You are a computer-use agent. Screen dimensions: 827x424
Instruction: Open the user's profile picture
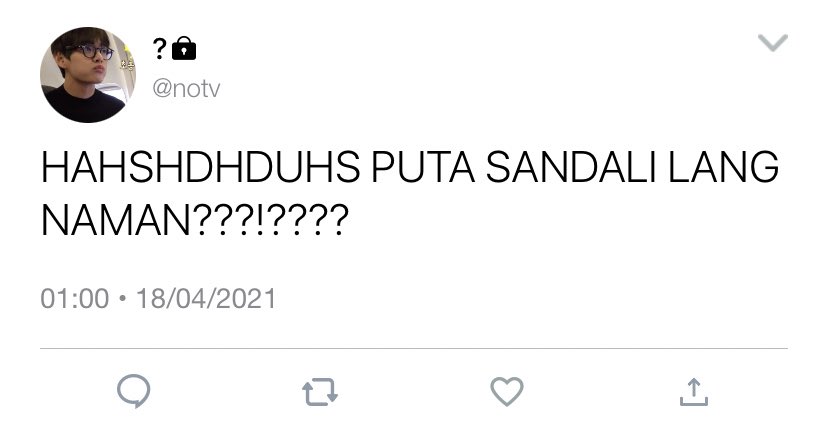coord(88,75)
